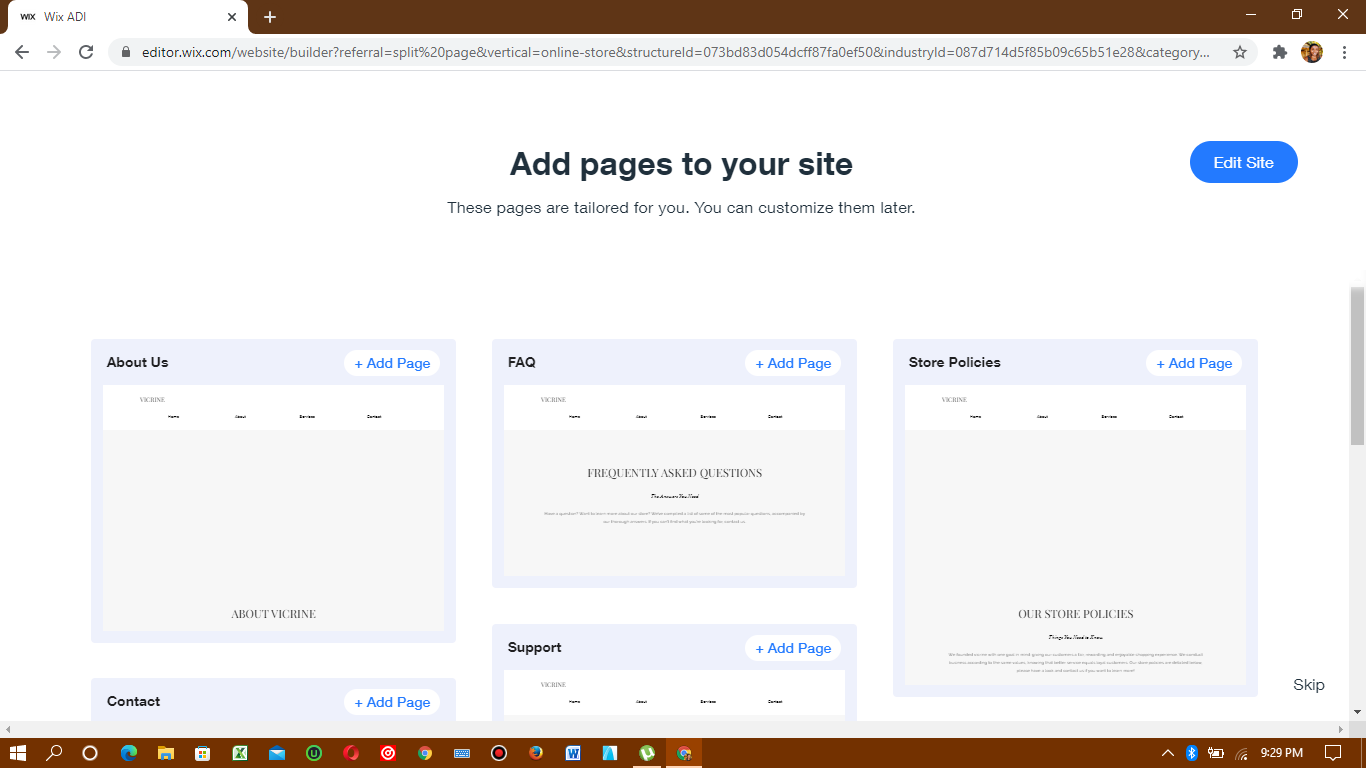Open the Mail app from the taskbar

tap(277, 753)
